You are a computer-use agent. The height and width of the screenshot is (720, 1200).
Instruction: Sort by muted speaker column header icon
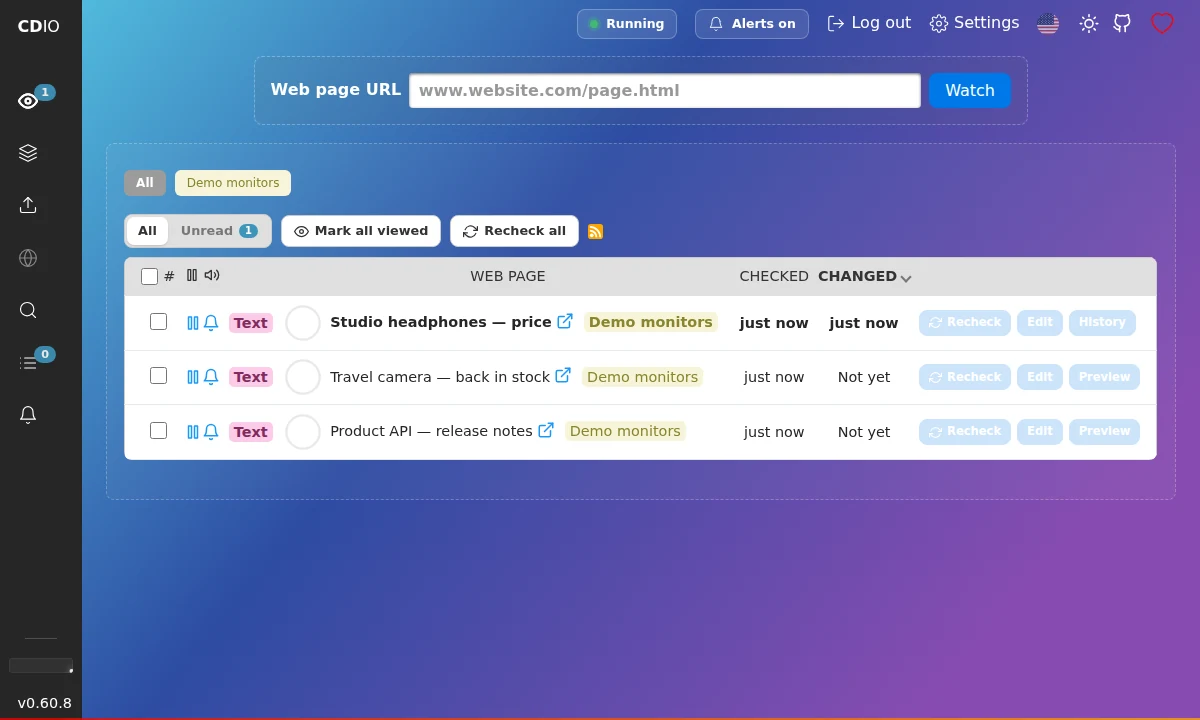[212, 275]
